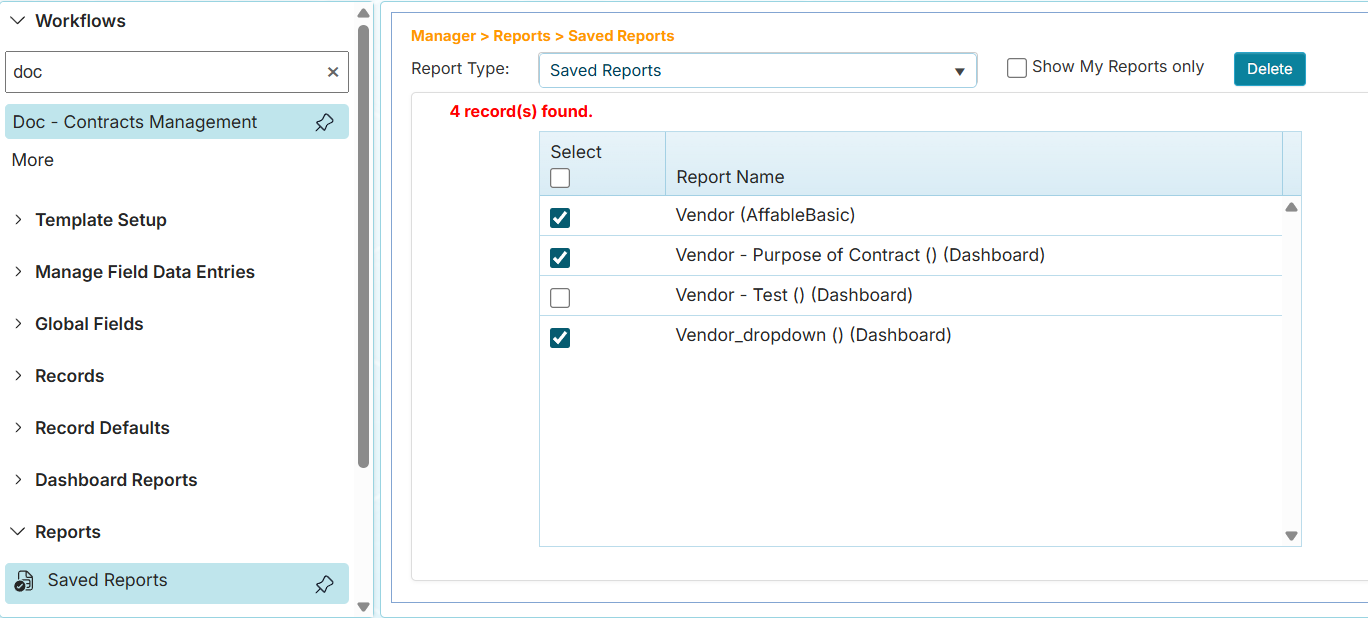1368x618 pixels.
Task: Click the Delete button
Action: tap(1269, 68)
